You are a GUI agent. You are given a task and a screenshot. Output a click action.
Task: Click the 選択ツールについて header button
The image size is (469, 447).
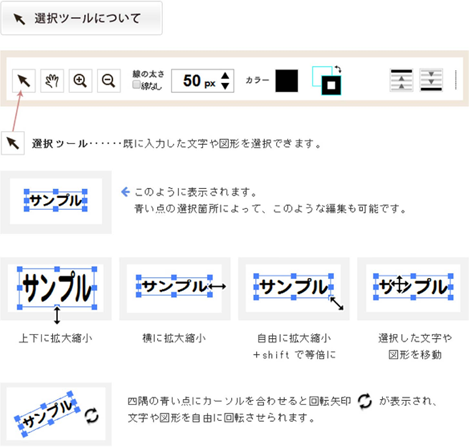[82, 18]
